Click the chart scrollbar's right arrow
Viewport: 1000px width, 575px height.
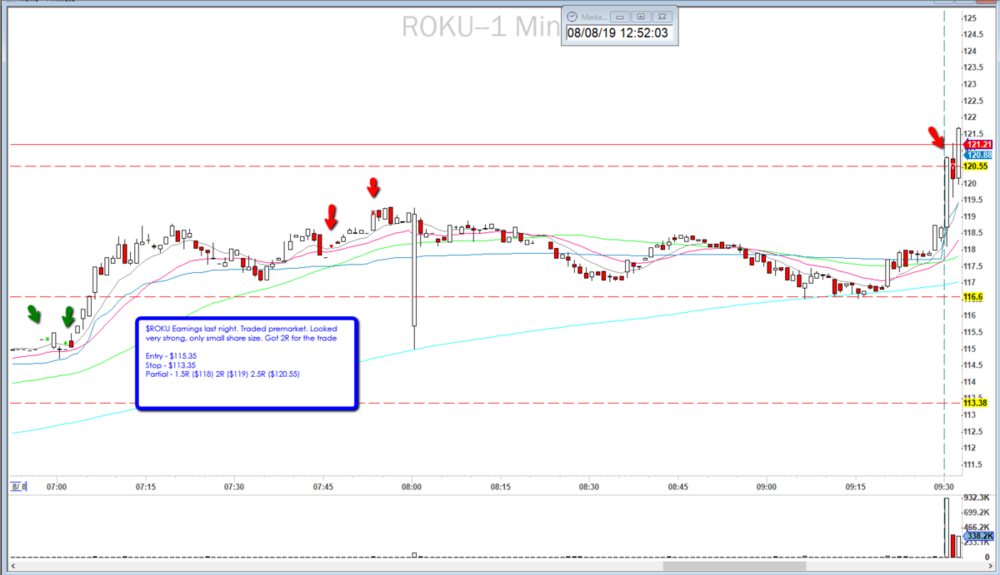pyautogui.click(x=990, y=565)
